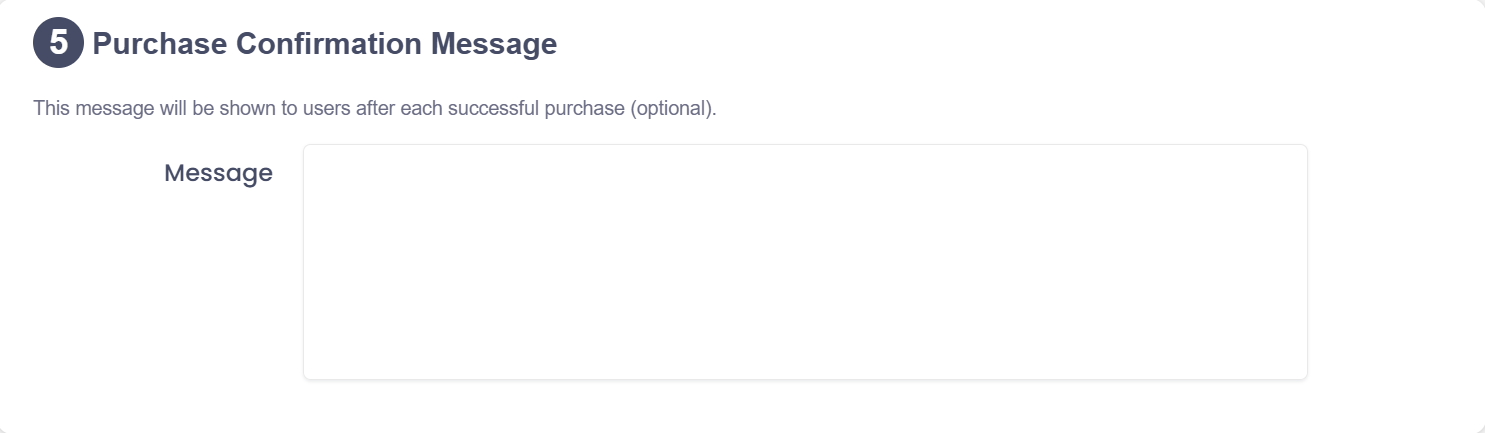Viewport: 1485px width, 433px height.
Task: Click the section 5 heading title text
Action: click(324, 44)
